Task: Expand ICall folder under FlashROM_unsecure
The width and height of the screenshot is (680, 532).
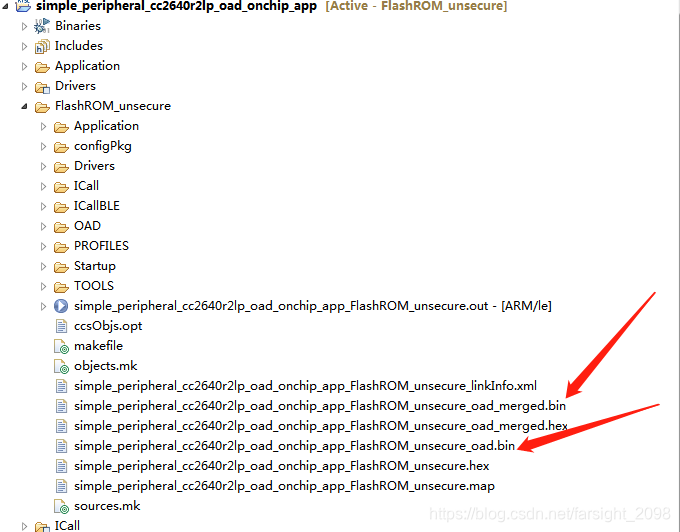Action: [x=43, y=186]
